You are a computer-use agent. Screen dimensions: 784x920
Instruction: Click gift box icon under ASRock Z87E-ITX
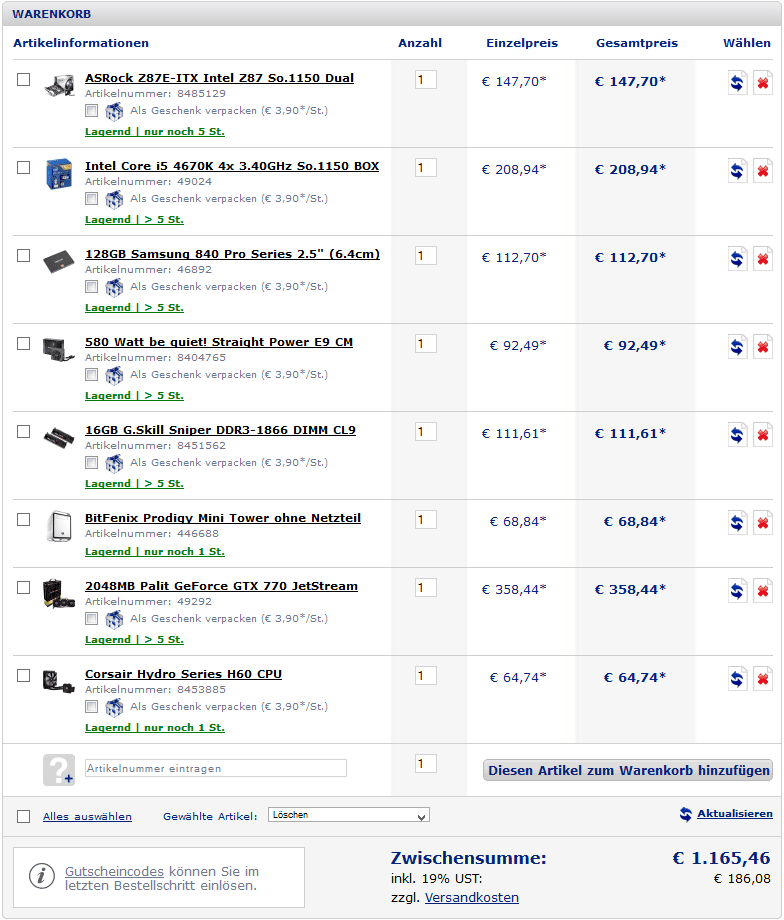(x=114, y=111)
